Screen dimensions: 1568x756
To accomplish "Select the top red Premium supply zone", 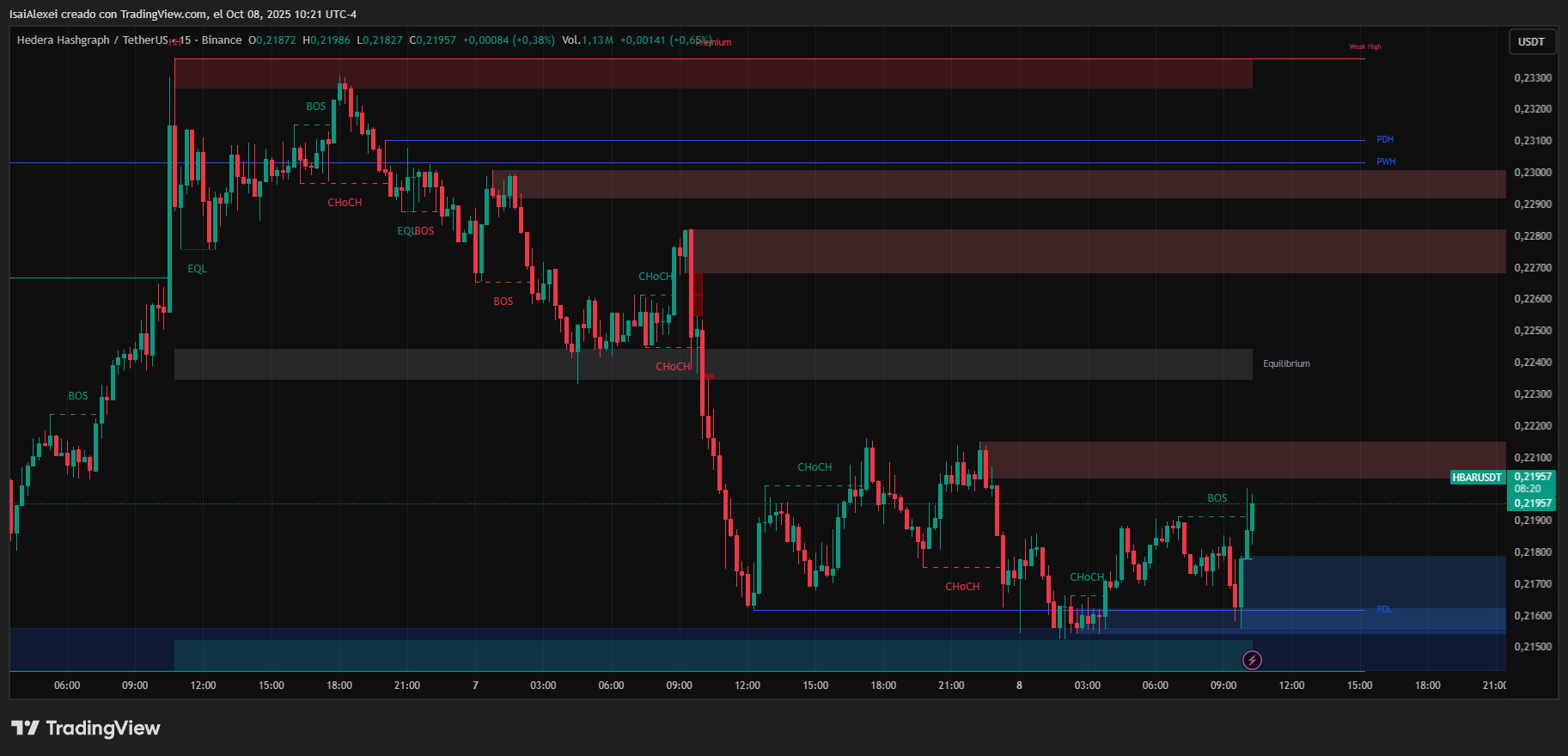I will click(x=713, y=74).
